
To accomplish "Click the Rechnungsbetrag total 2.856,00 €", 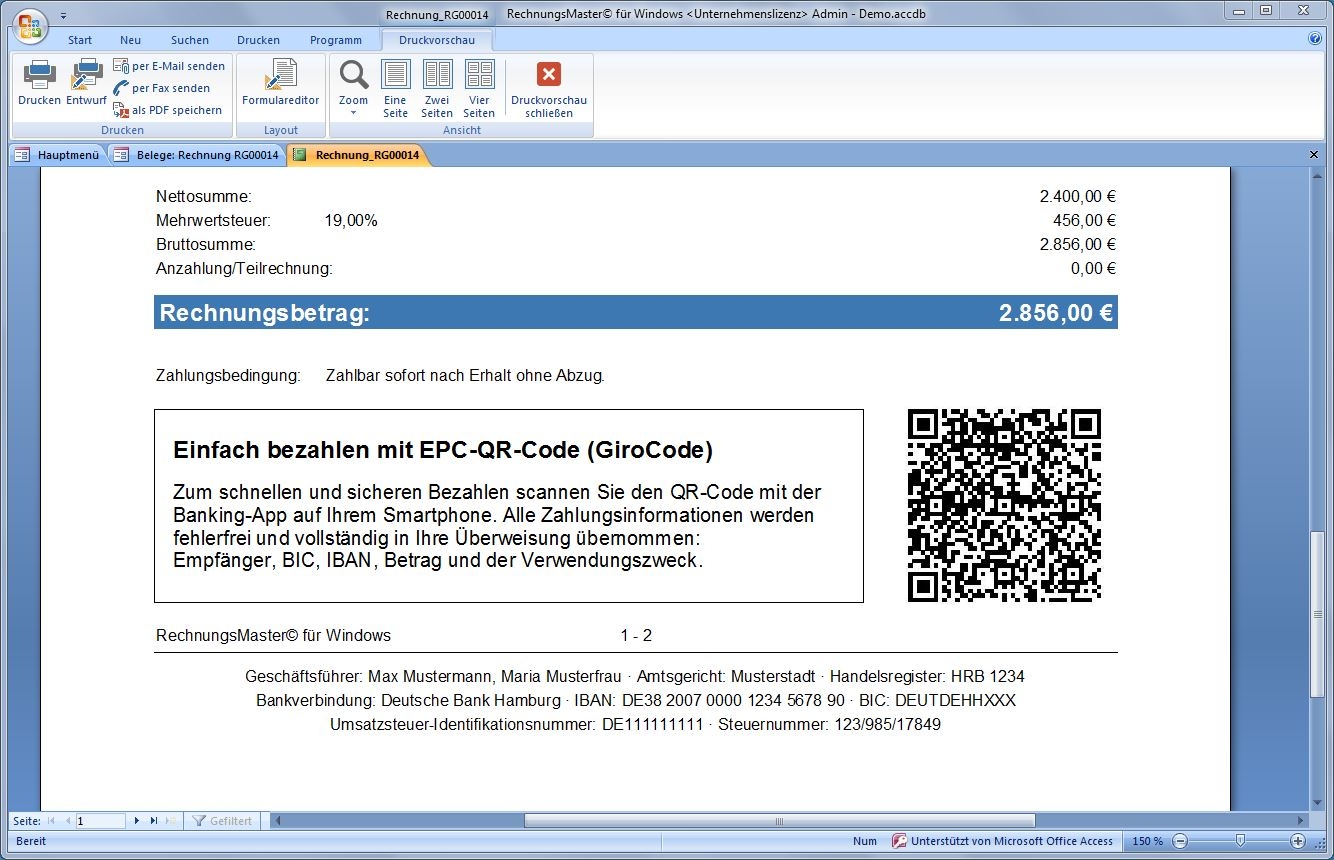I will click(x=1056, y=313).
